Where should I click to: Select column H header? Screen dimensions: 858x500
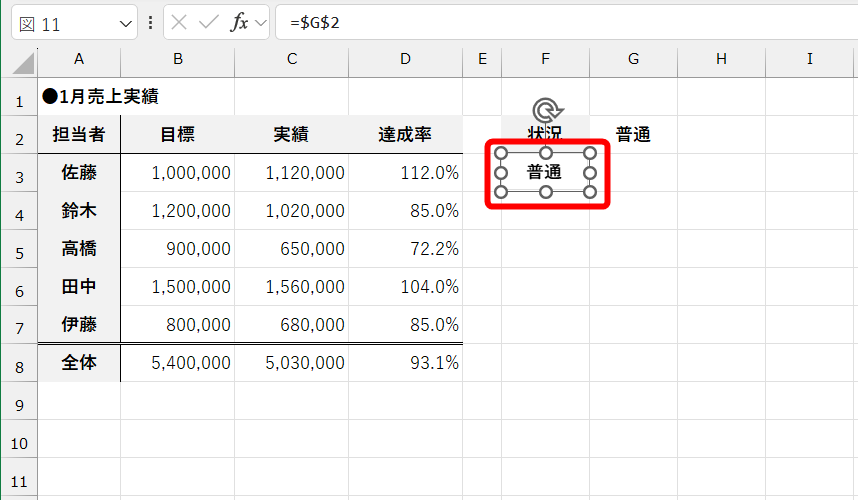[x=722, y=60]
